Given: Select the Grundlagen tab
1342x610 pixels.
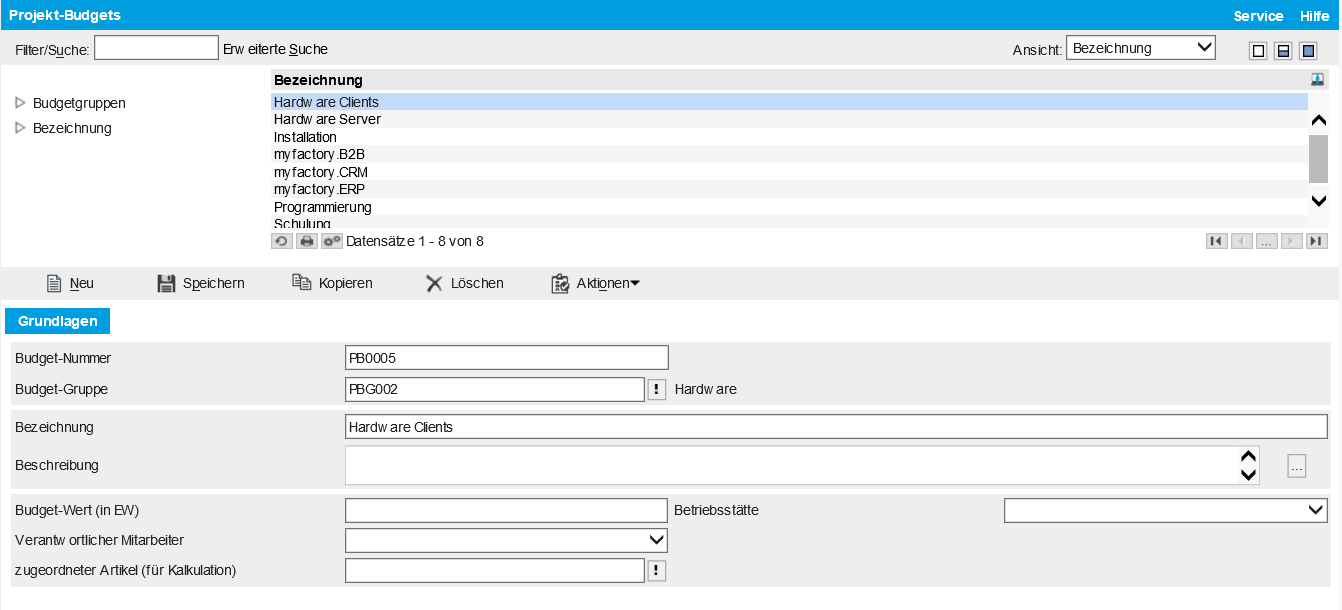Looking at the screenshot, I should coord(58,321).
